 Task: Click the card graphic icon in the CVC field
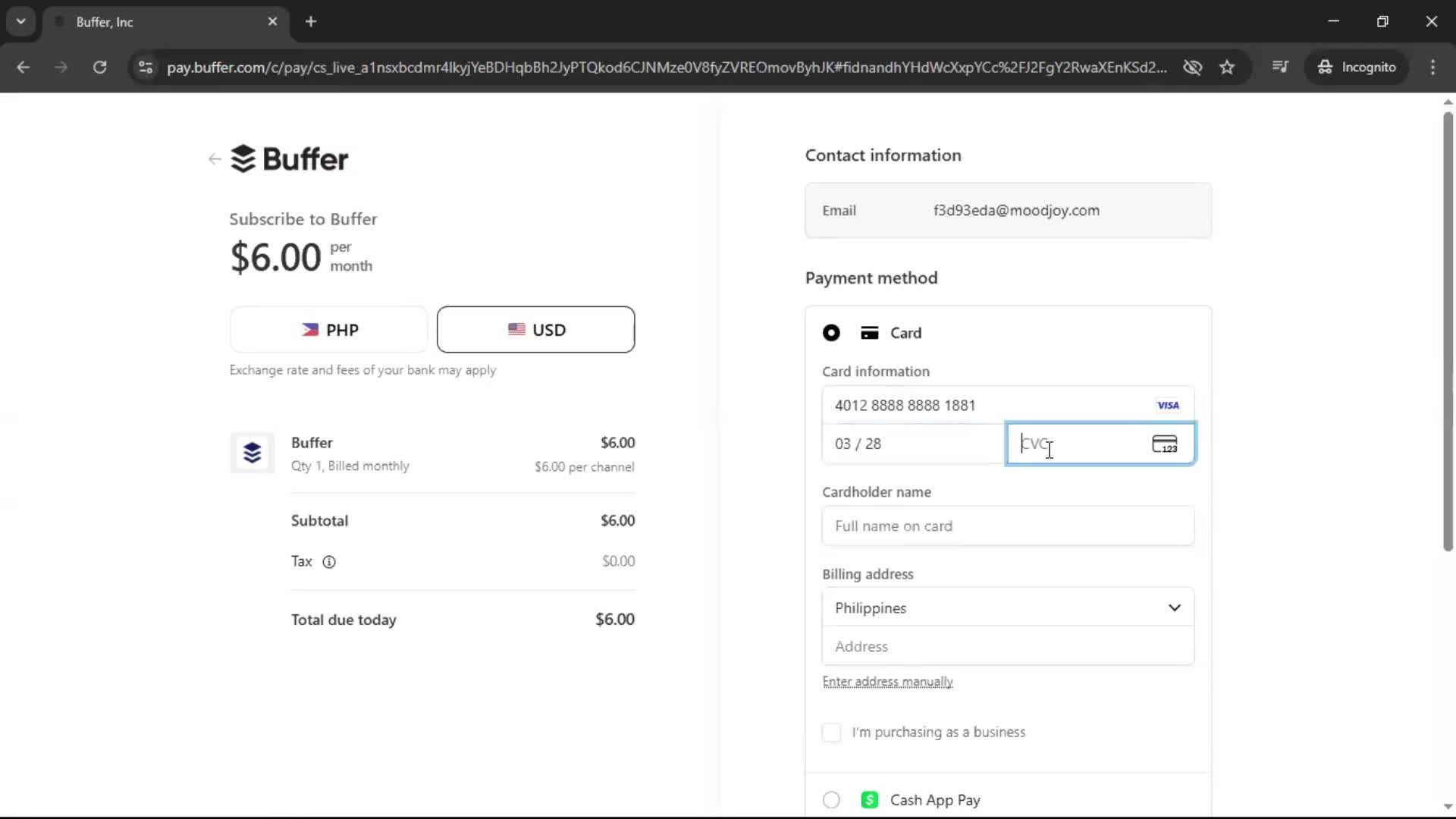[1166, 444]
